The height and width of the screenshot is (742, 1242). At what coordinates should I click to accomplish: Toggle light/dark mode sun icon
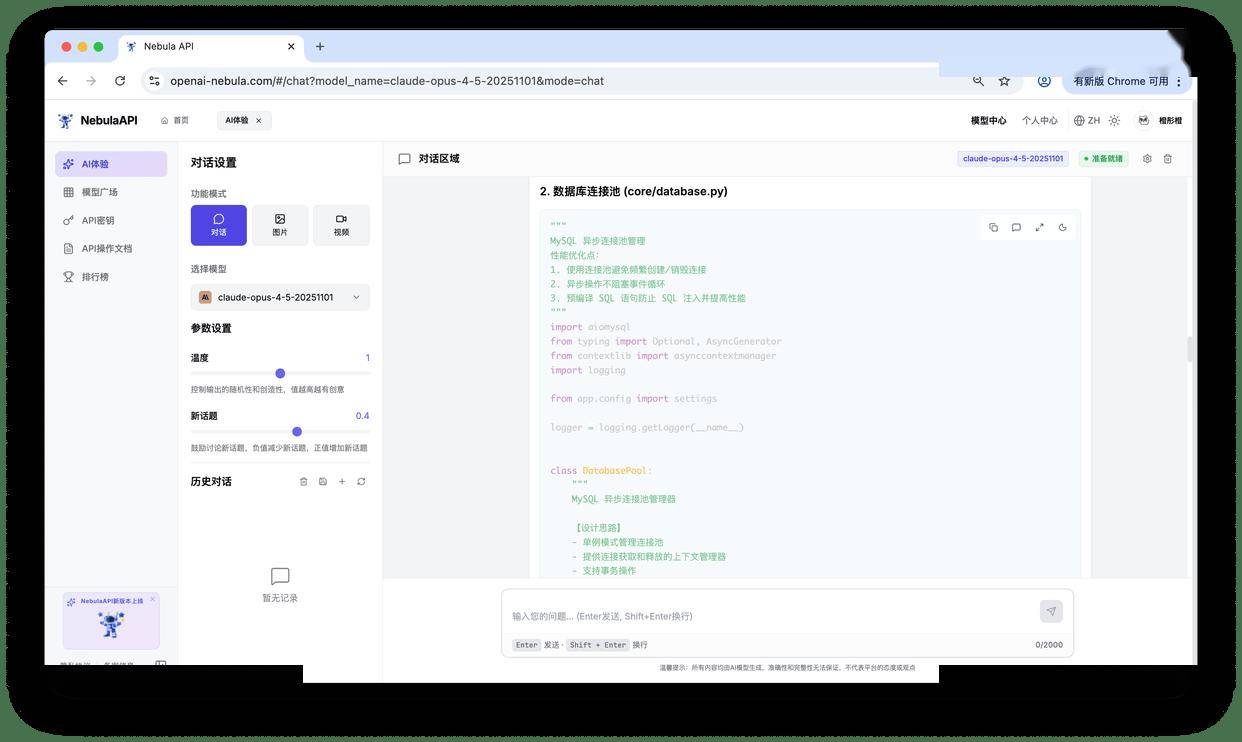click(x=1114, y=121)
